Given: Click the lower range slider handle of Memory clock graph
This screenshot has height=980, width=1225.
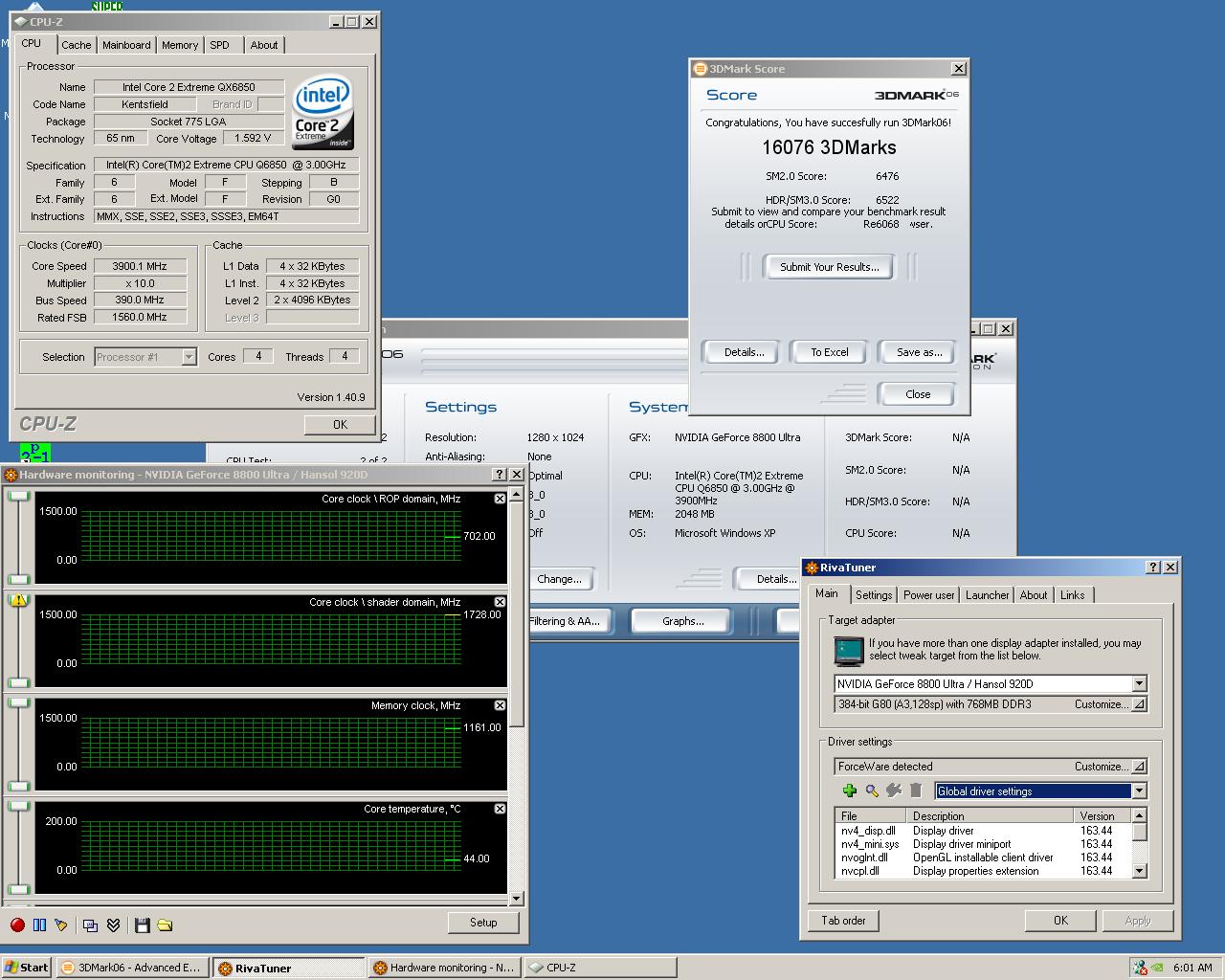Looking at the screenshot, I should click(19, 786).
